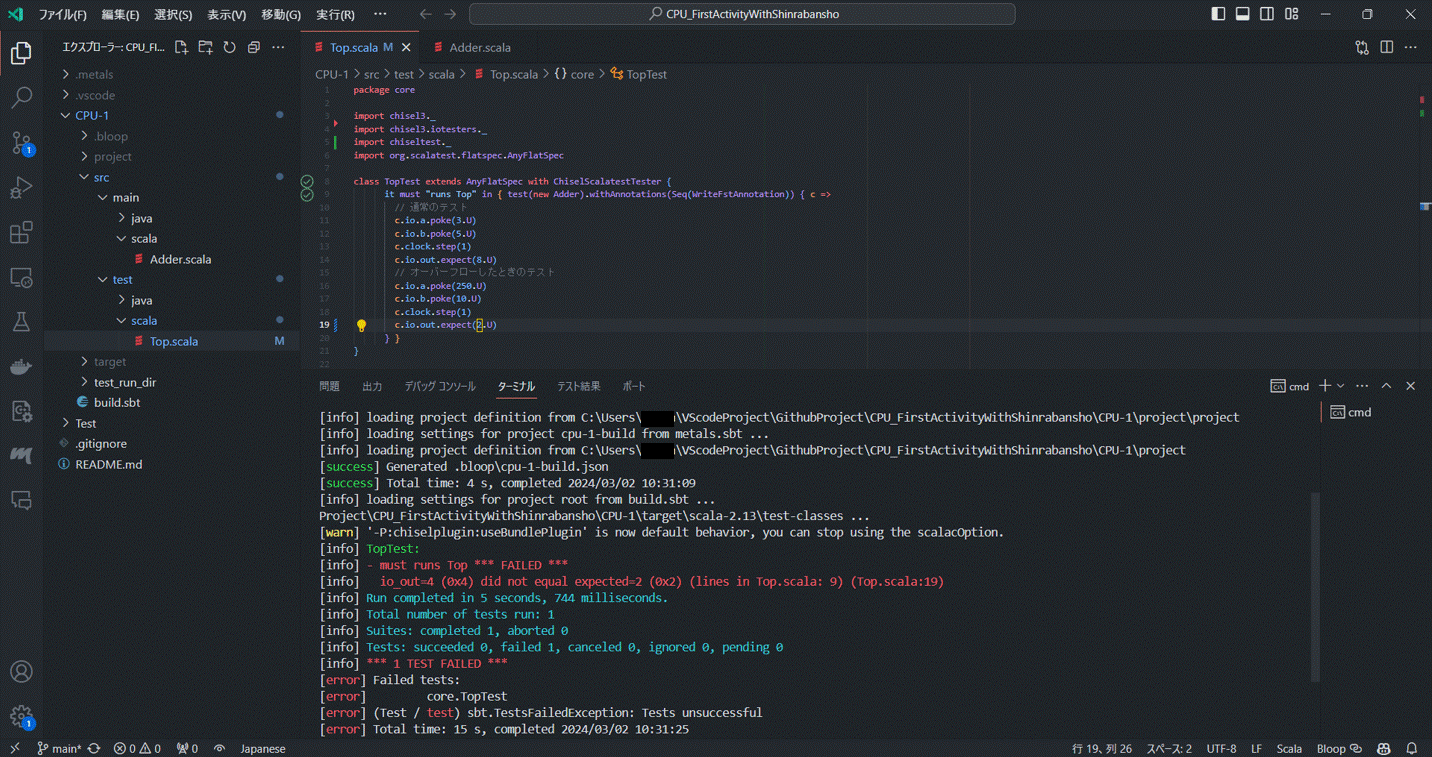This screenshot has width=1432, height=757.
Task: Click new file icon in explorer
Action: click(x=181, y=47)
